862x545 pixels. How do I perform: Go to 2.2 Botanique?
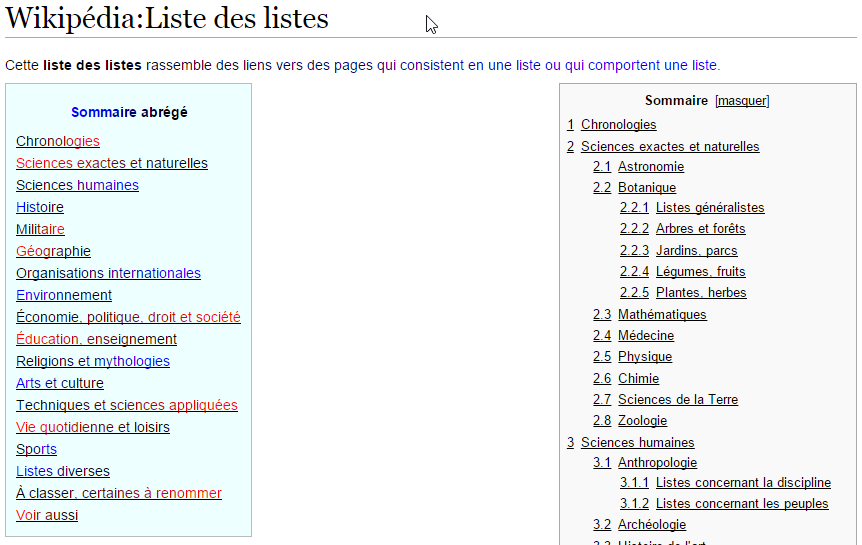(x=634, y=188)
